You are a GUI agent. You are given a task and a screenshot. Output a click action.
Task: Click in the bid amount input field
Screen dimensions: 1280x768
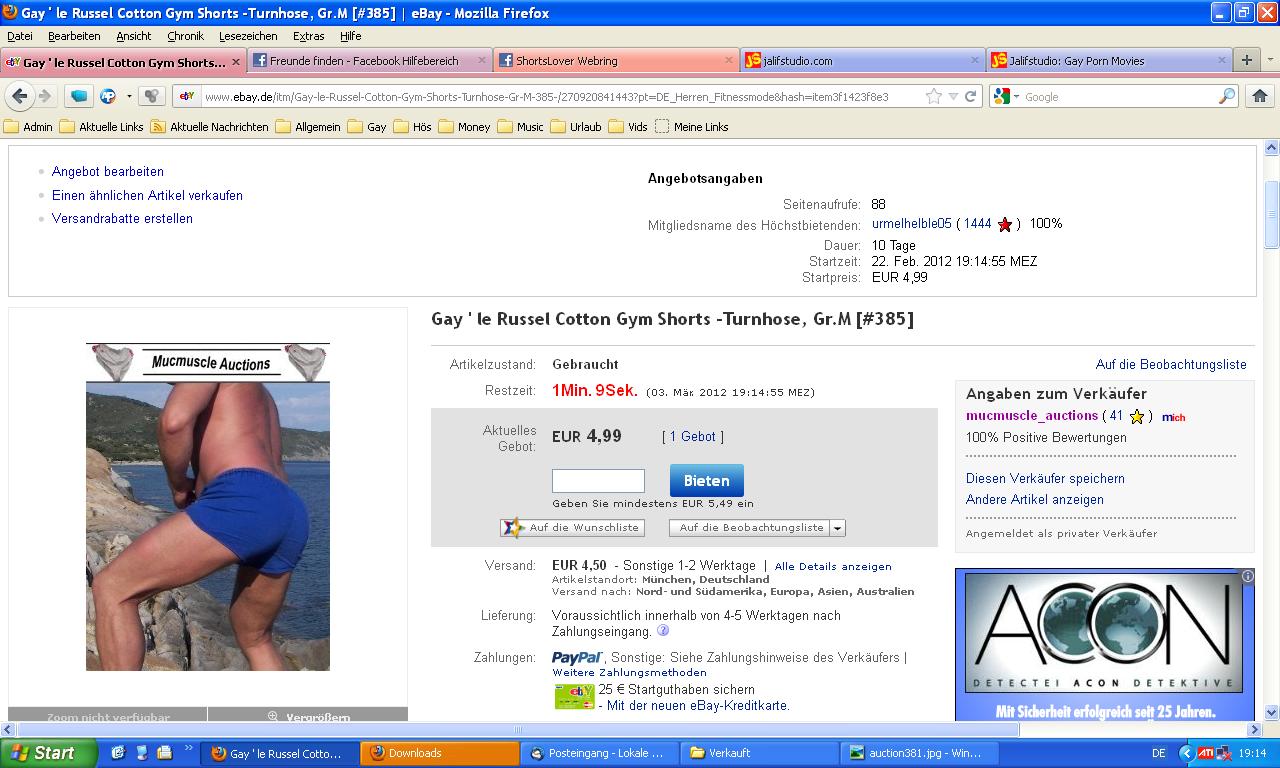[598, 481]
